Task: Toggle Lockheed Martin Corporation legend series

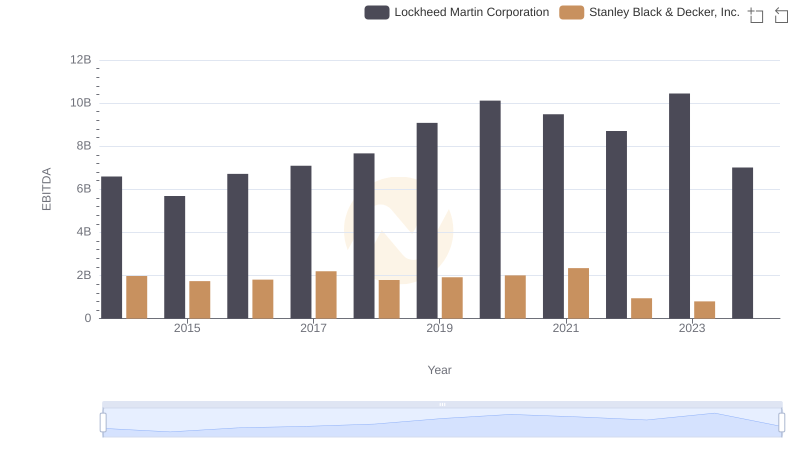Action: point(457,12)
